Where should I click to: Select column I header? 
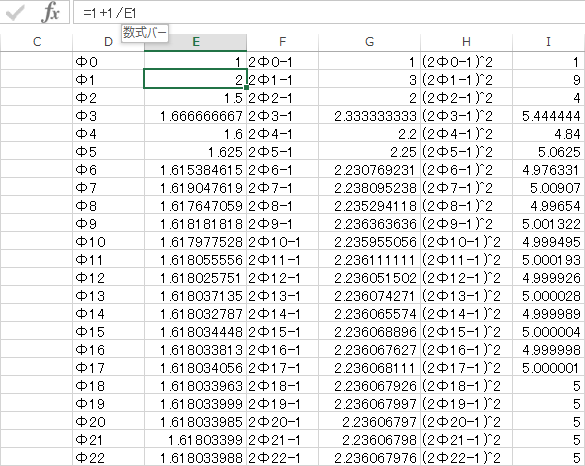[548, 42]
